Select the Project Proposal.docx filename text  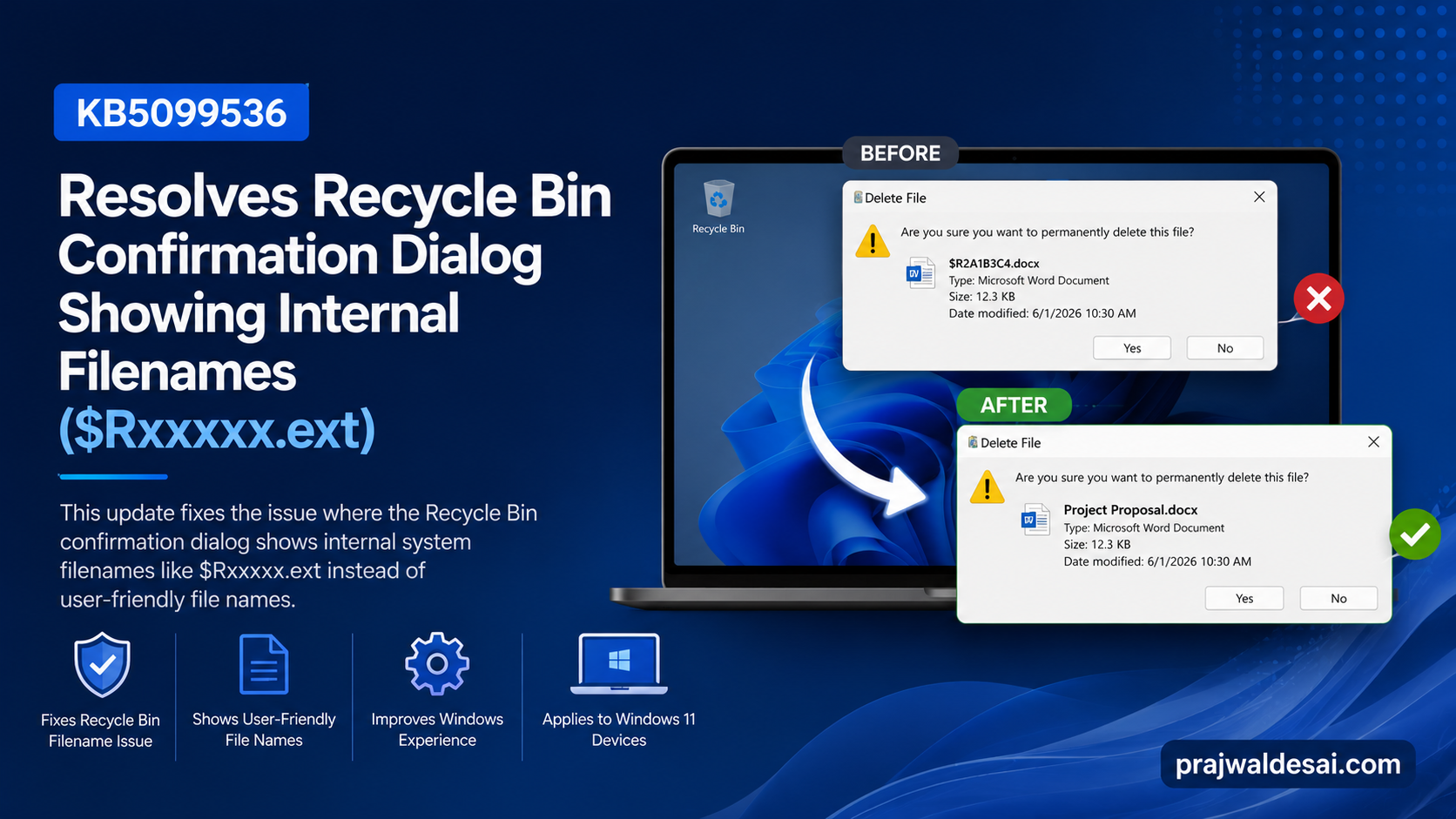tap(1130, 510)
